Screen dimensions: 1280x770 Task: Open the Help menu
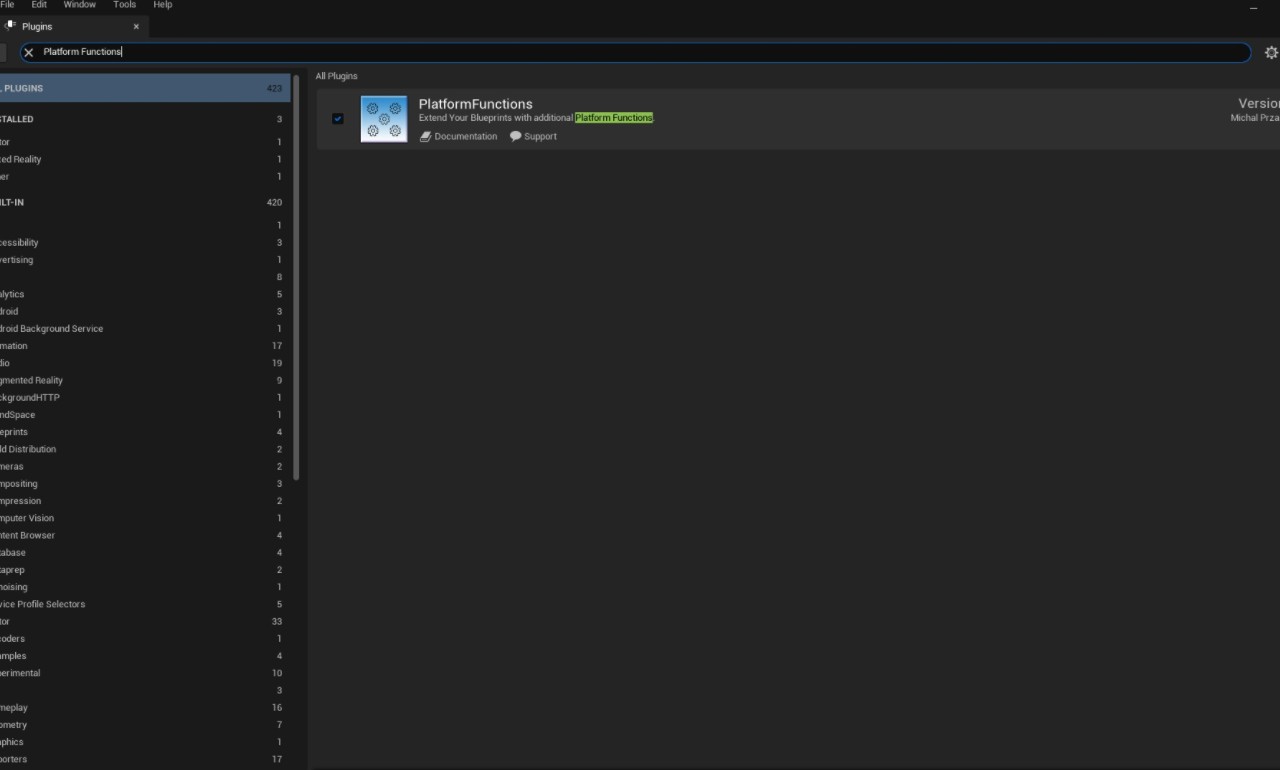[x=162, y=5]
